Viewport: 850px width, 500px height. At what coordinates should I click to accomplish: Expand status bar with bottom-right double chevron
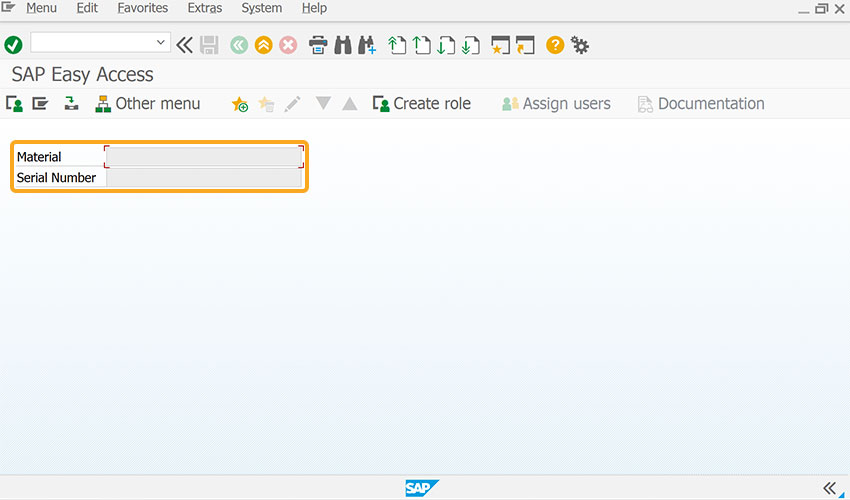click(x=829, y=488)
